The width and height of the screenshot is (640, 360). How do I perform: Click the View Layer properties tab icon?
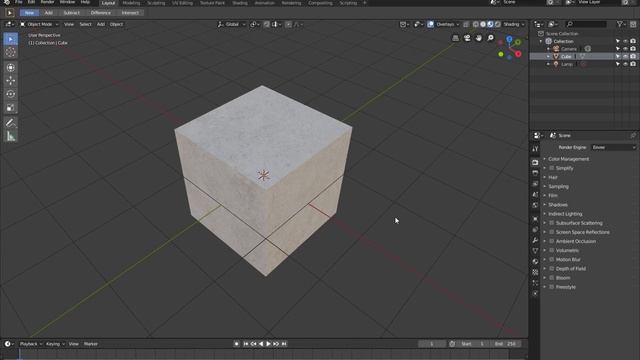tap(535, 184)
